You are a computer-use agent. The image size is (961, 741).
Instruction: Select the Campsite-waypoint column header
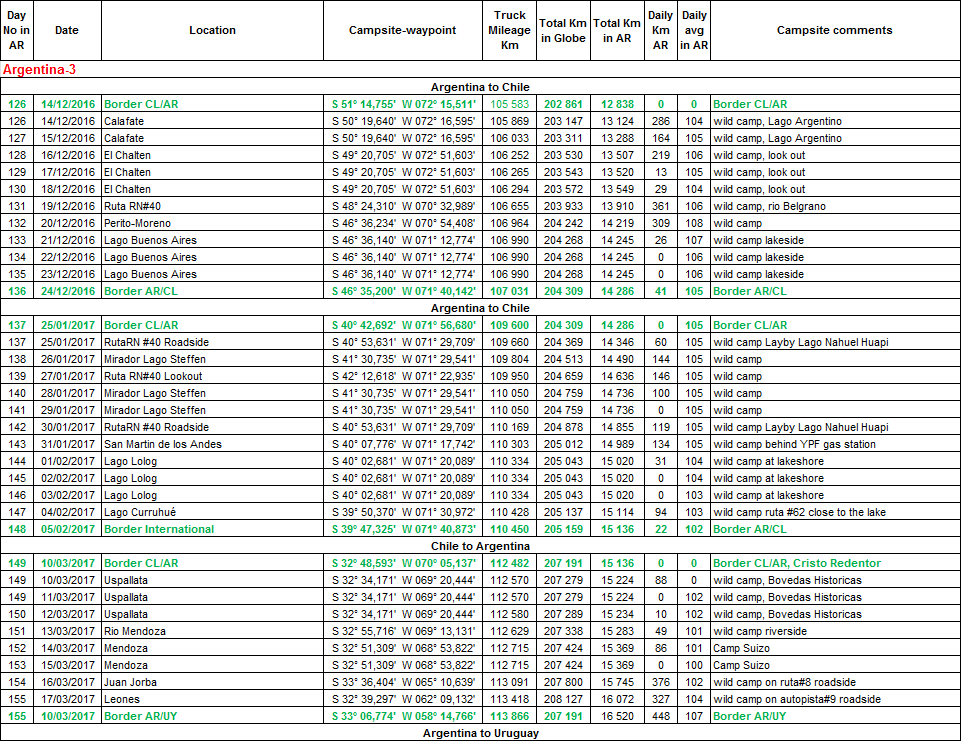(402, 30)
